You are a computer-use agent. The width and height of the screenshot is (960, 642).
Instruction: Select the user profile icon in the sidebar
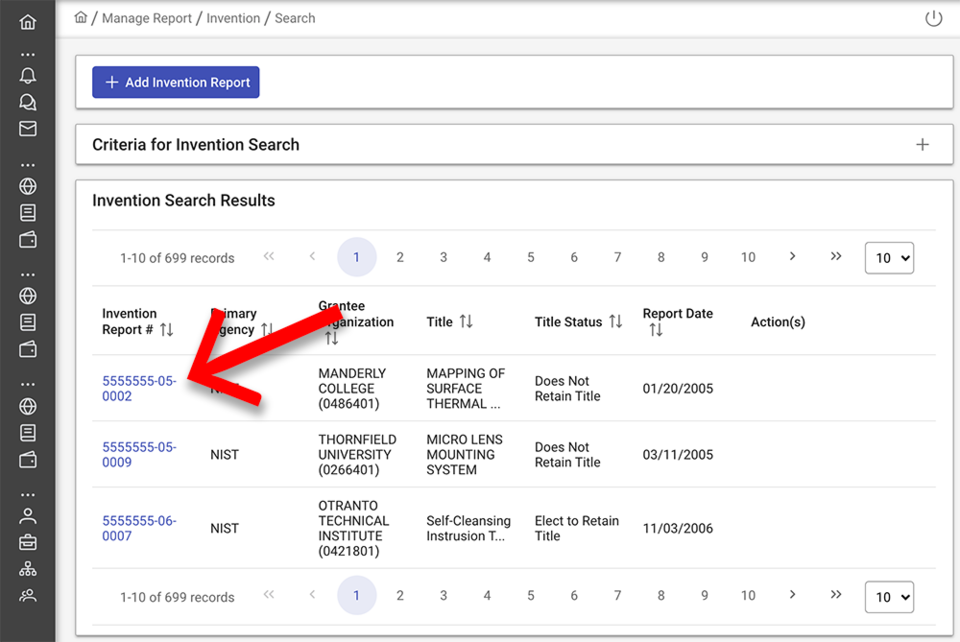click(x=27, y=516)
